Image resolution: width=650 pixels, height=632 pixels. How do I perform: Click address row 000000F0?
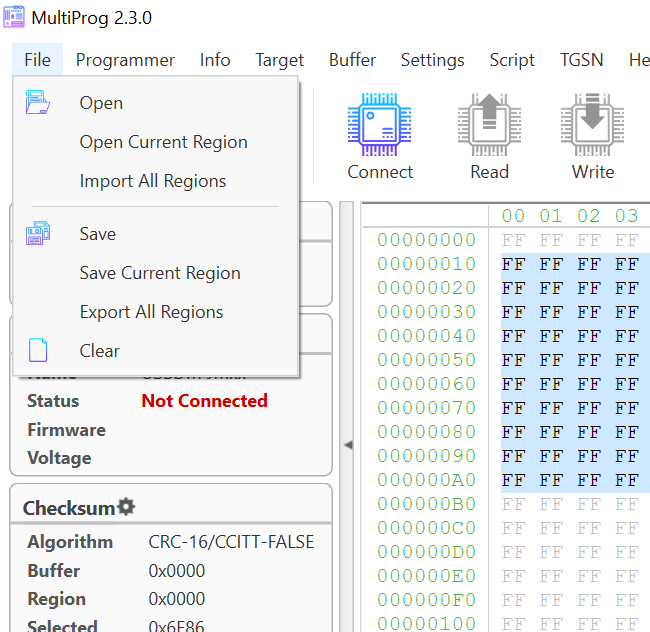click(426, 600)
